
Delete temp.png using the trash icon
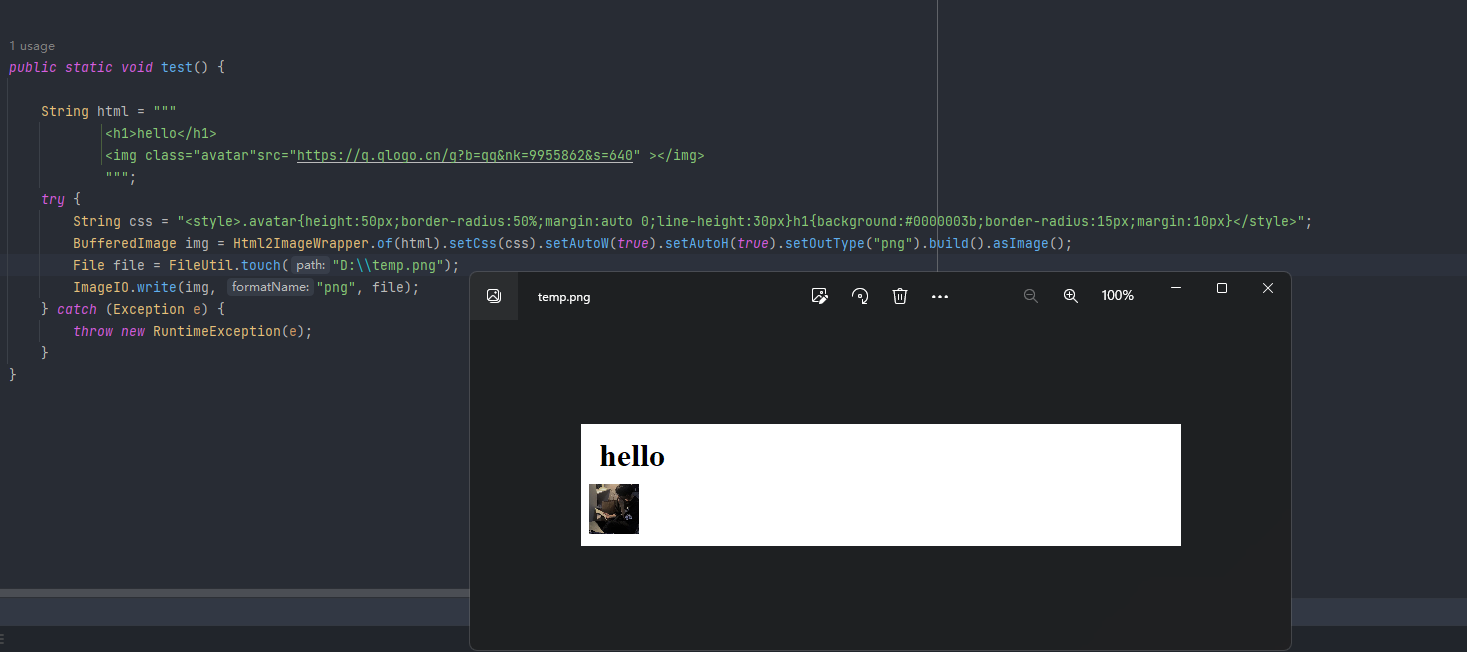pos(900,296)
